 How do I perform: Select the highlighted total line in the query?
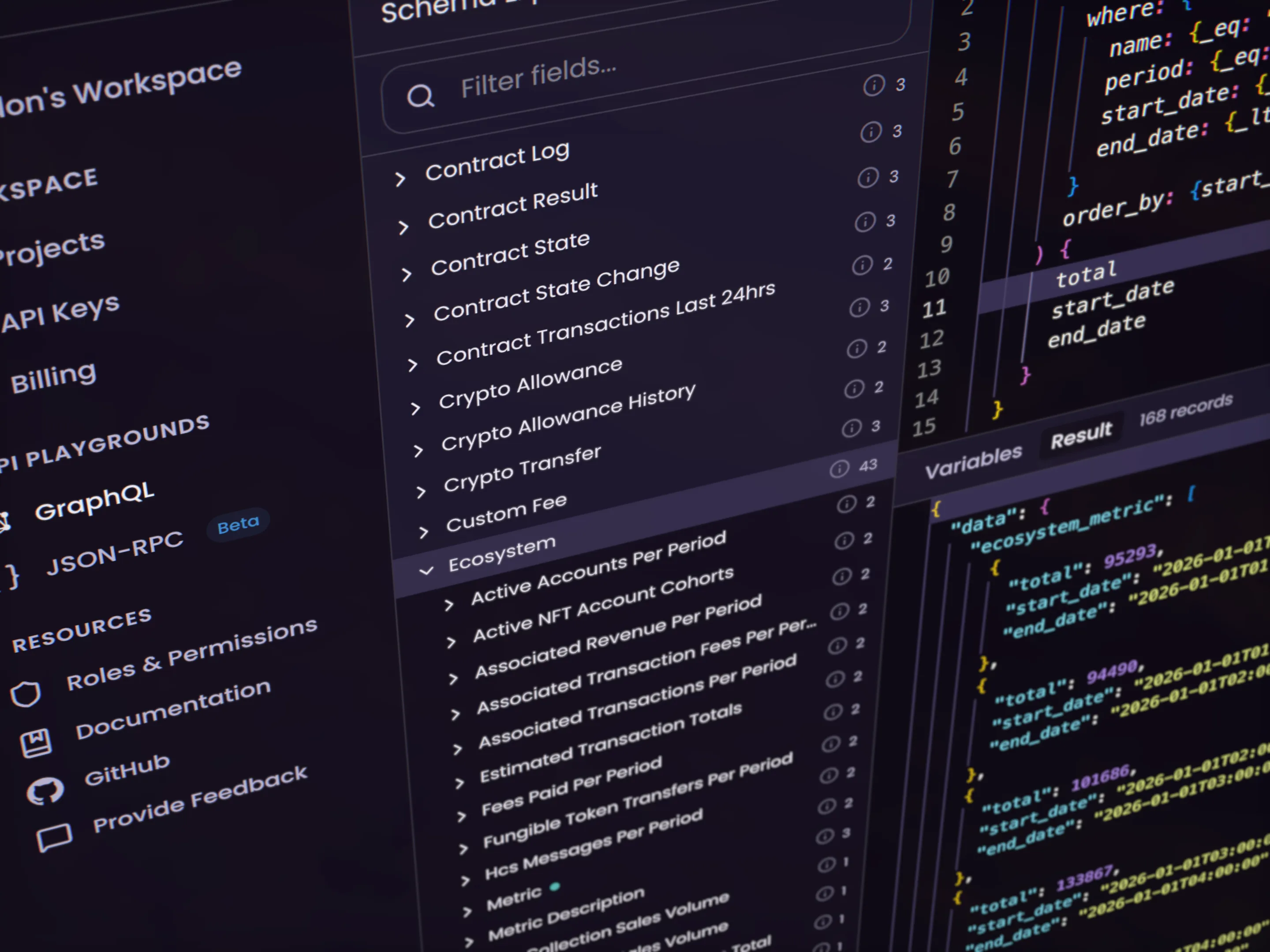pyautogui.click(x=1085, y=275)
